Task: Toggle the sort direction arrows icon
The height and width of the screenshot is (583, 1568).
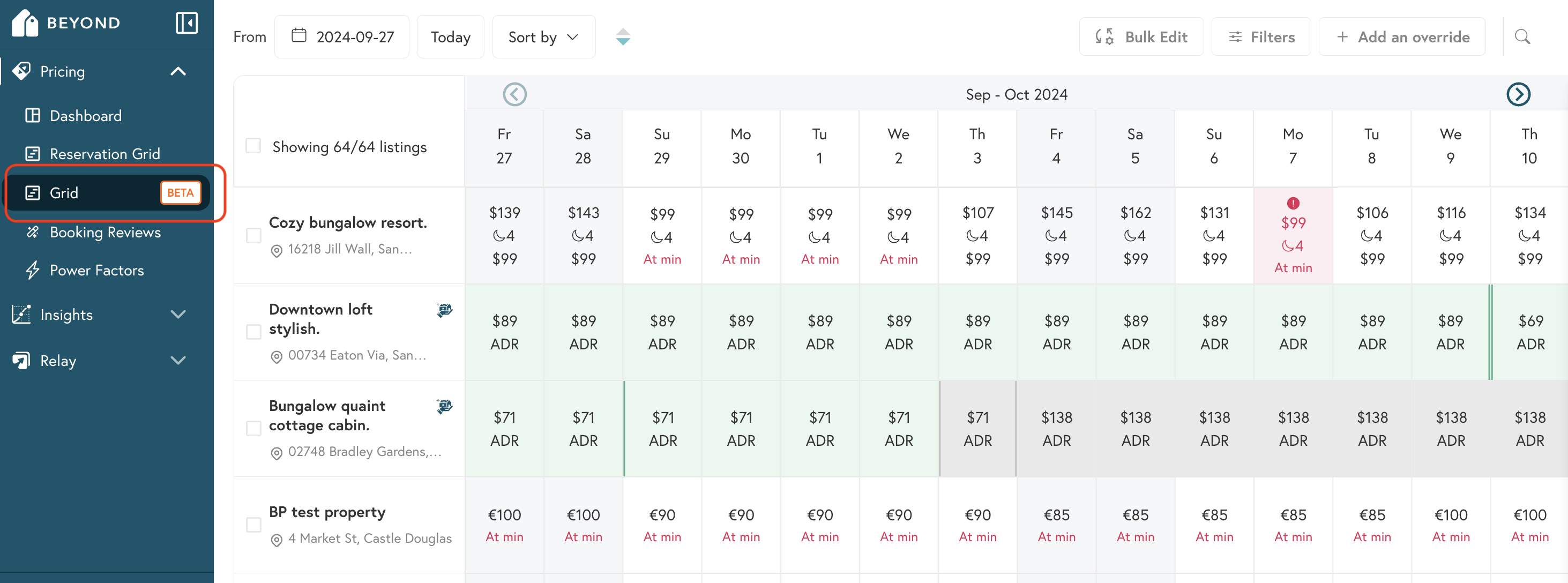Action: [x=623, y=36]
